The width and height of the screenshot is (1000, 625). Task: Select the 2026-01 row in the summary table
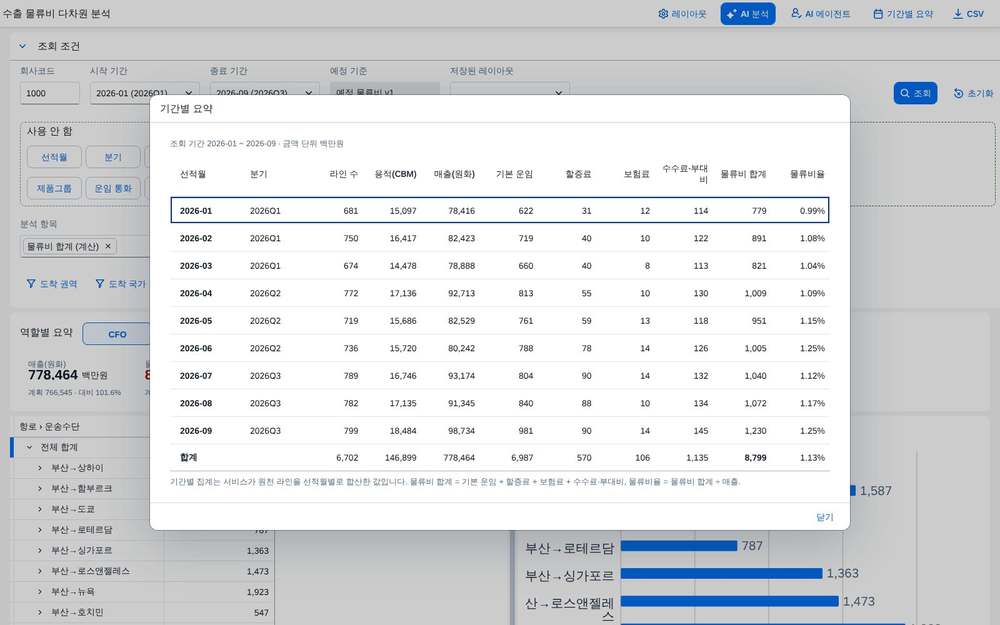pyautogui.click(x=500, y=210)
